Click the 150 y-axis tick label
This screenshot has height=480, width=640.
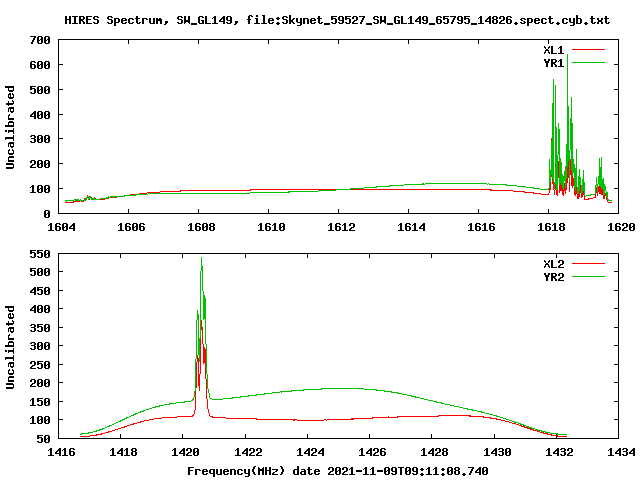click(40, 402)
